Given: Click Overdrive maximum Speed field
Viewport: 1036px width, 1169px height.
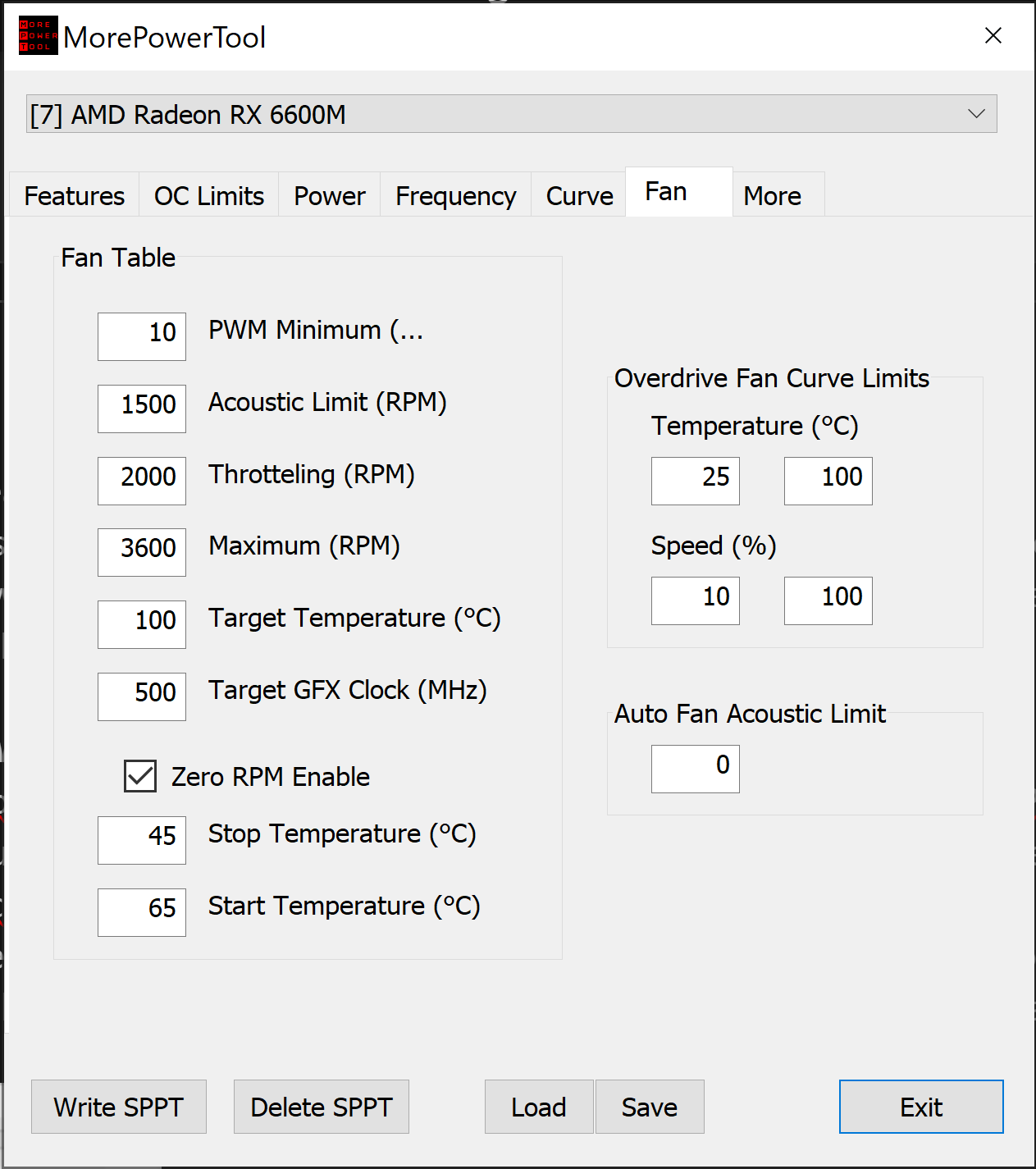Looking at the screenshot, I should 828,600.
